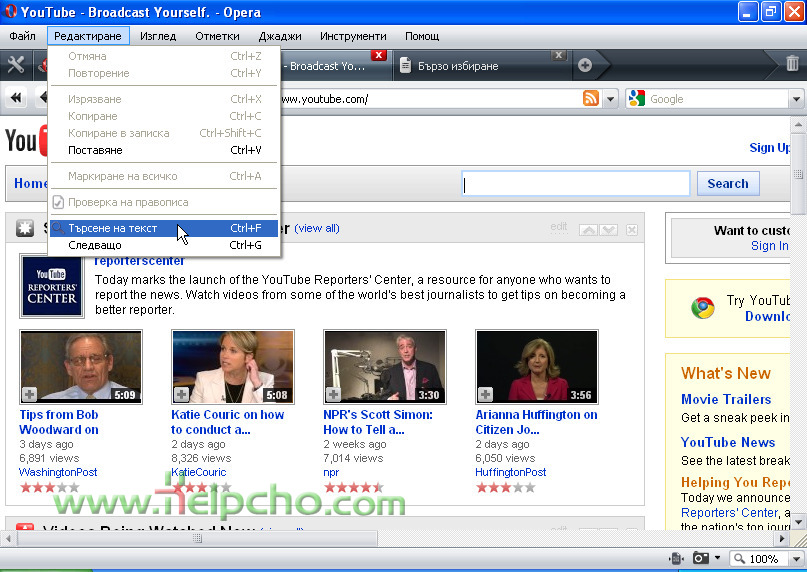Click the camera icon in status bar
Viewport: 807px width, 572px height.
(x=702, y=558)
